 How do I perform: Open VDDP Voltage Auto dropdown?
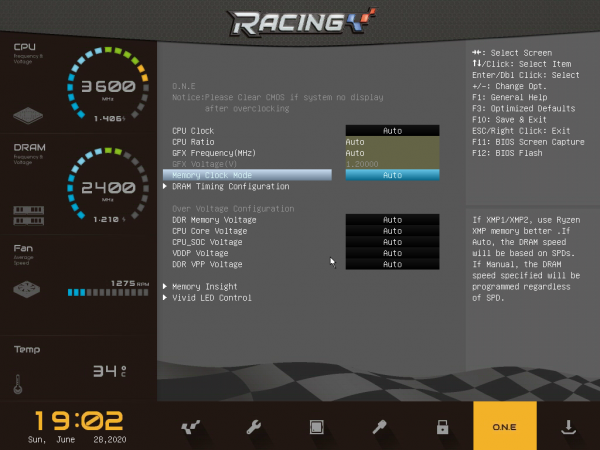tap(392, 253)
